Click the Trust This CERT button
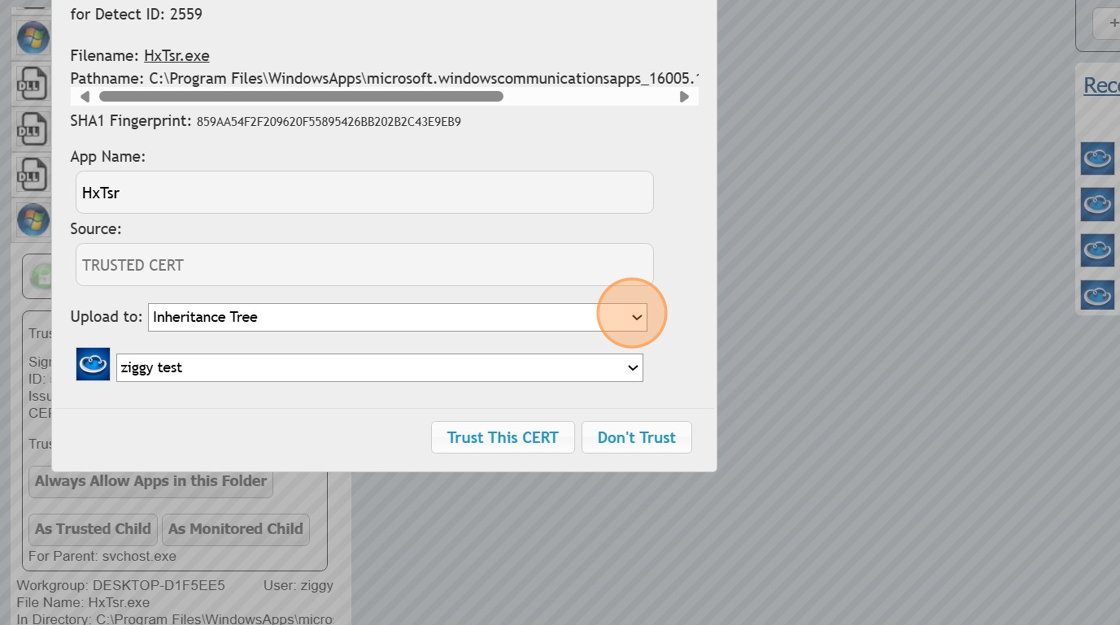The image size is (1120, 625). pos(502,438)
